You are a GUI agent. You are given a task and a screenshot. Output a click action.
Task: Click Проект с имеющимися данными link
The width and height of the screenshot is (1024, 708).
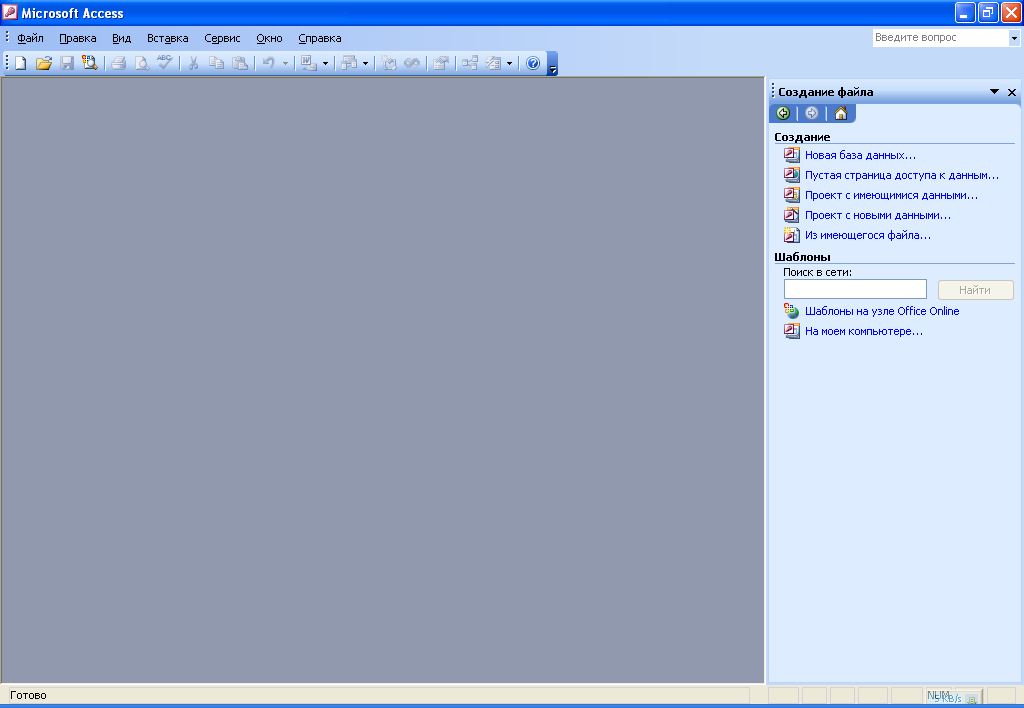[x=891, y=195]
